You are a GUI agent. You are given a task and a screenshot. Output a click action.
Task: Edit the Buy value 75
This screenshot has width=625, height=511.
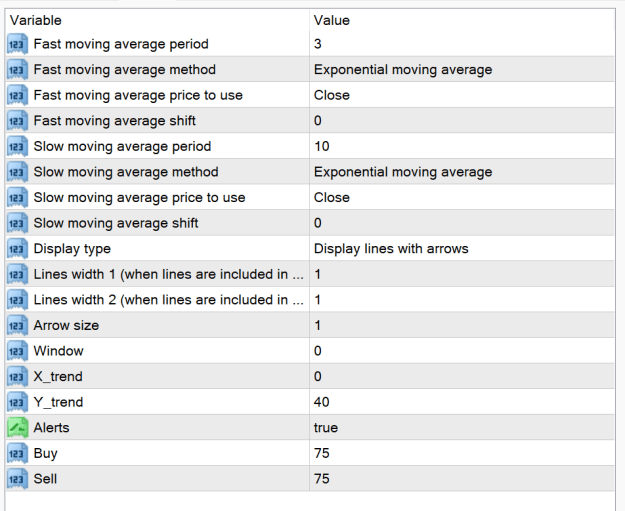462,454
